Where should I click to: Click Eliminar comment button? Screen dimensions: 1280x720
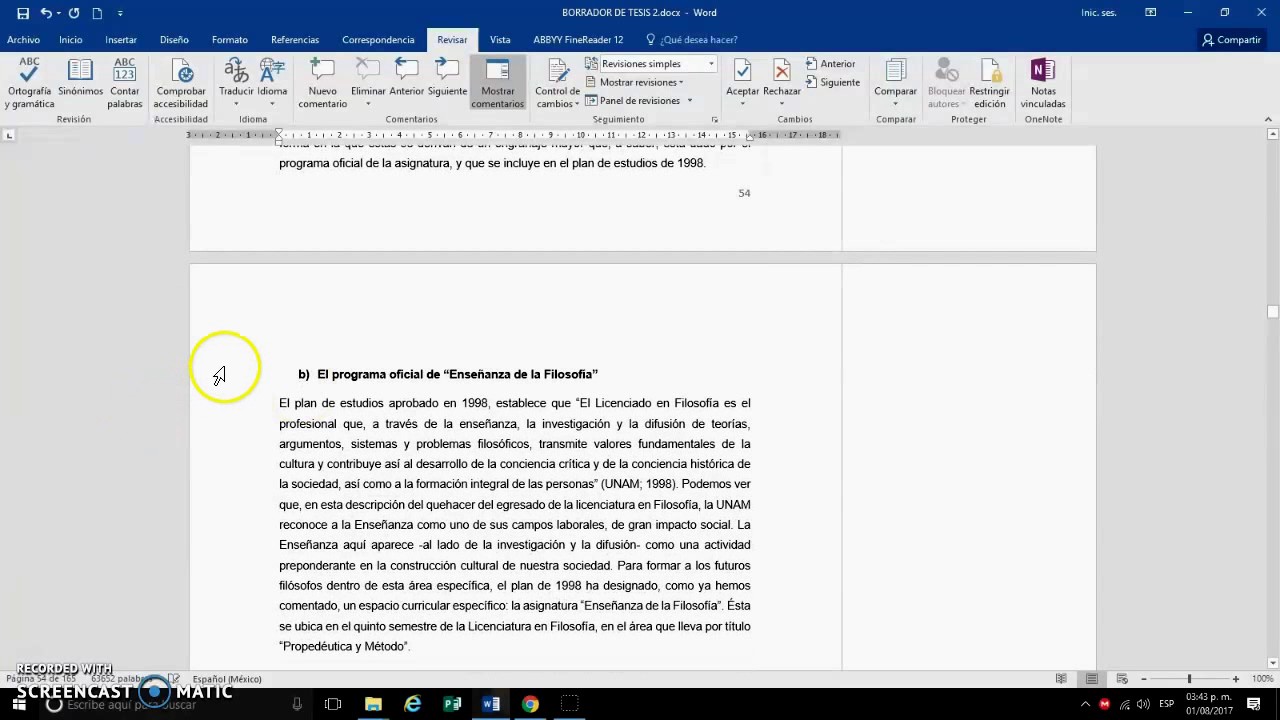click(368, 76)
